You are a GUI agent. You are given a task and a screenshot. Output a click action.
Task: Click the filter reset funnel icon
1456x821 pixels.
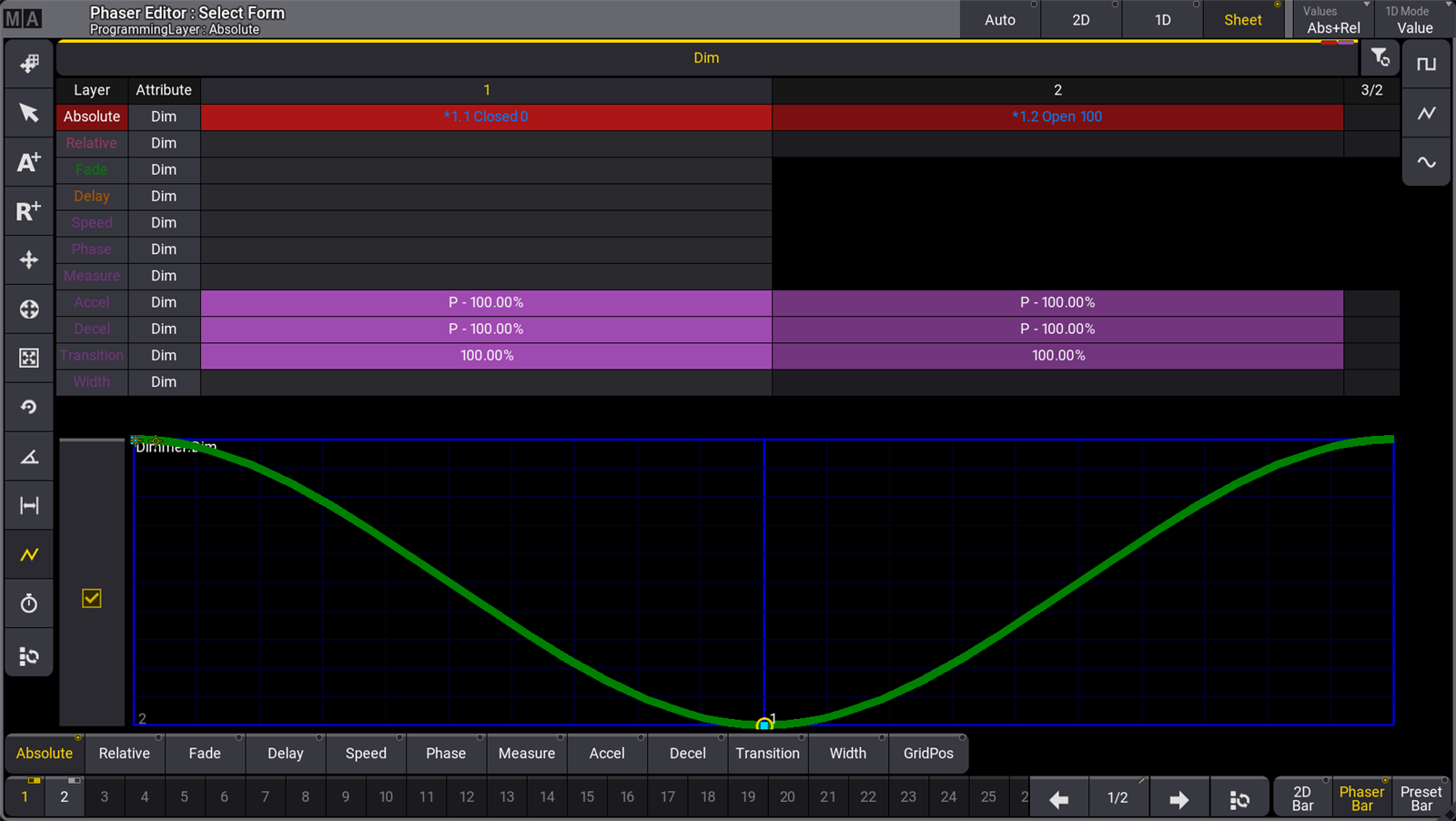pos(1380,58)
